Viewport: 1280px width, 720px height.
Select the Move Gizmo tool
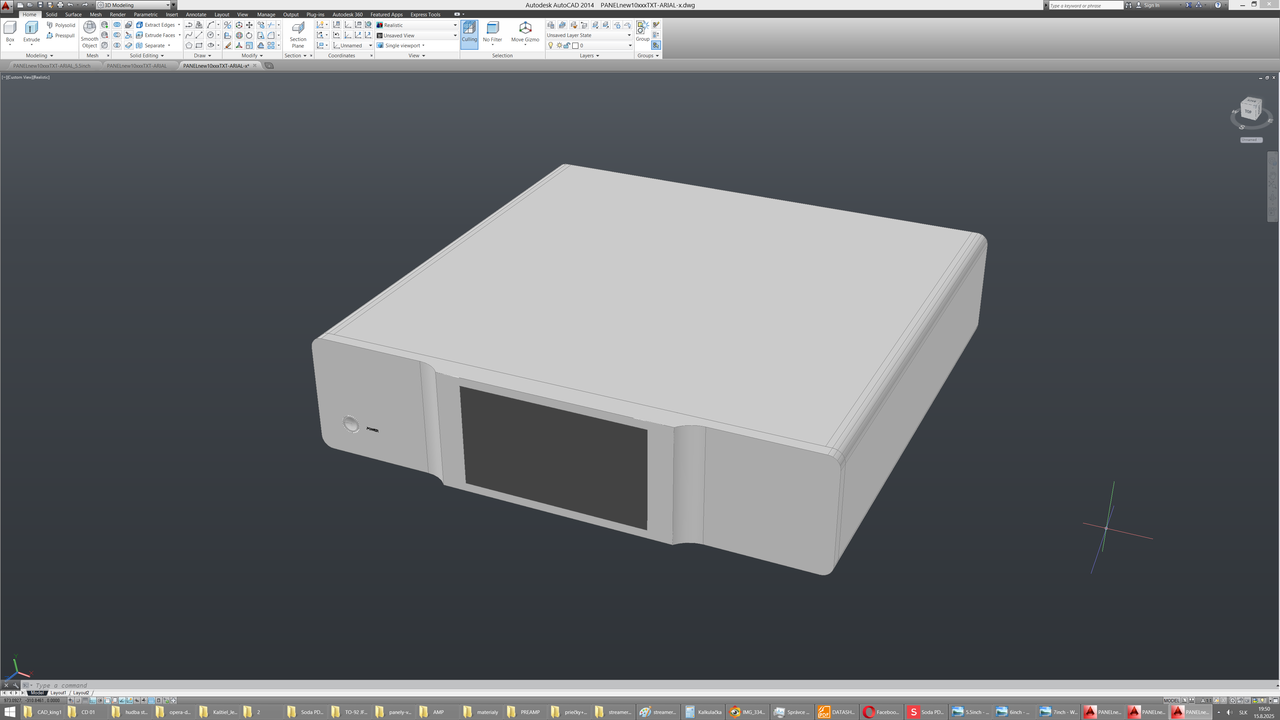525,34
